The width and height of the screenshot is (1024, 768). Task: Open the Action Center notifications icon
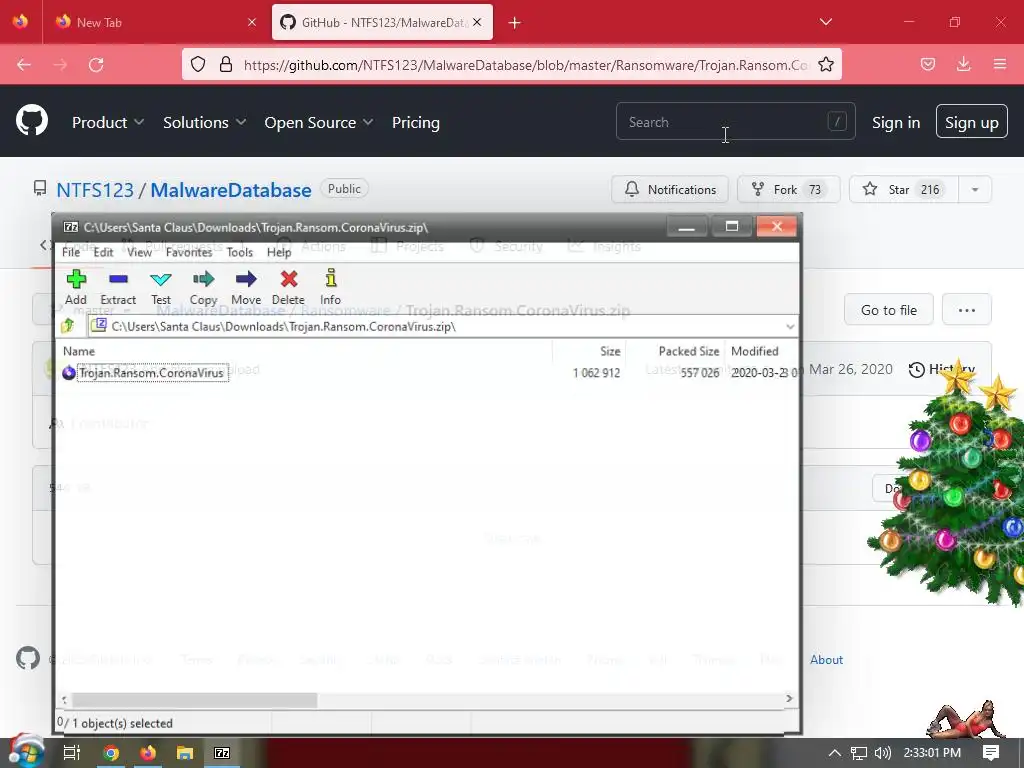[x=991, y=753]
